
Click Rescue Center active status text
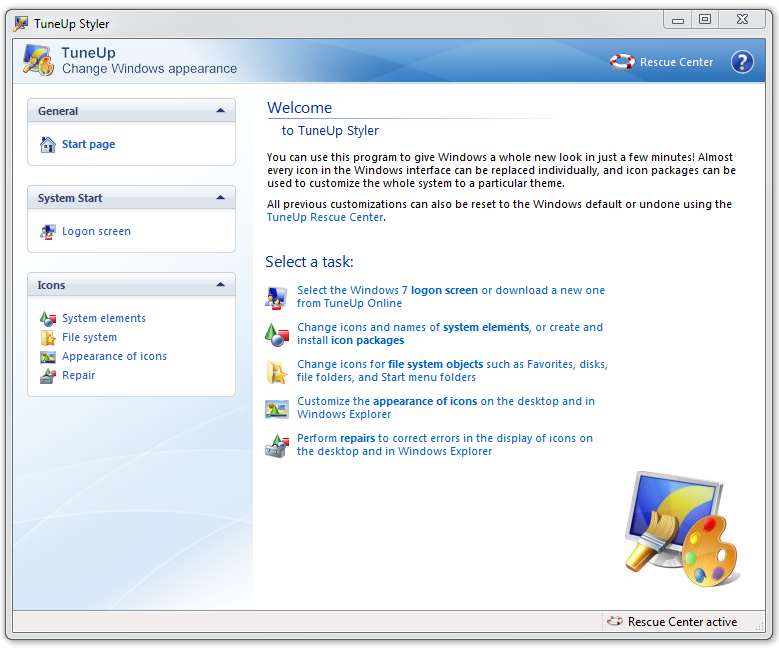point(682,622)
